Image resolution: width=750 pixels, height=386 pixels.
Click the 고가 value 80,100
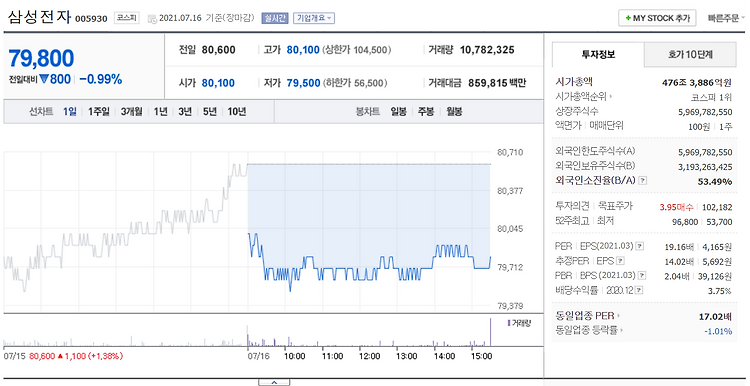(x=303, y=49)
